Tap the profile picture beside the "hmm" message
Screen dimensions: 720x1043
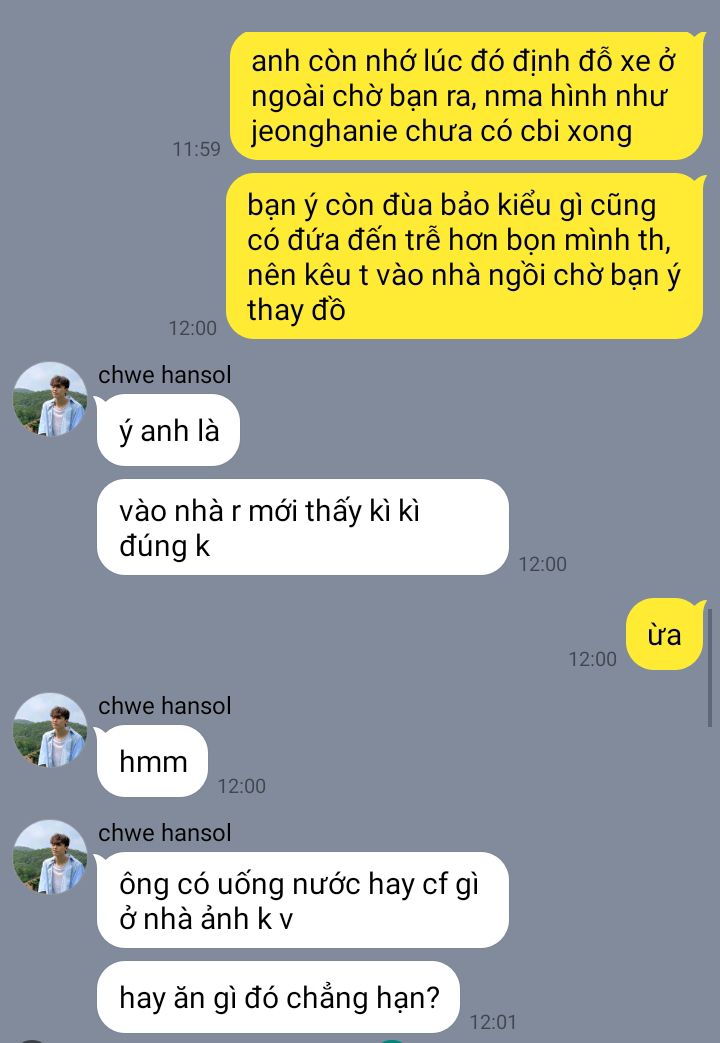[x=50, y=730]
